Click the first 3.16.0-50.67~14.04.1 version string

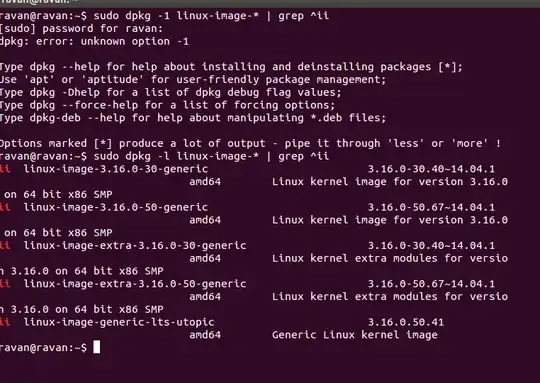tap(431, 207)
